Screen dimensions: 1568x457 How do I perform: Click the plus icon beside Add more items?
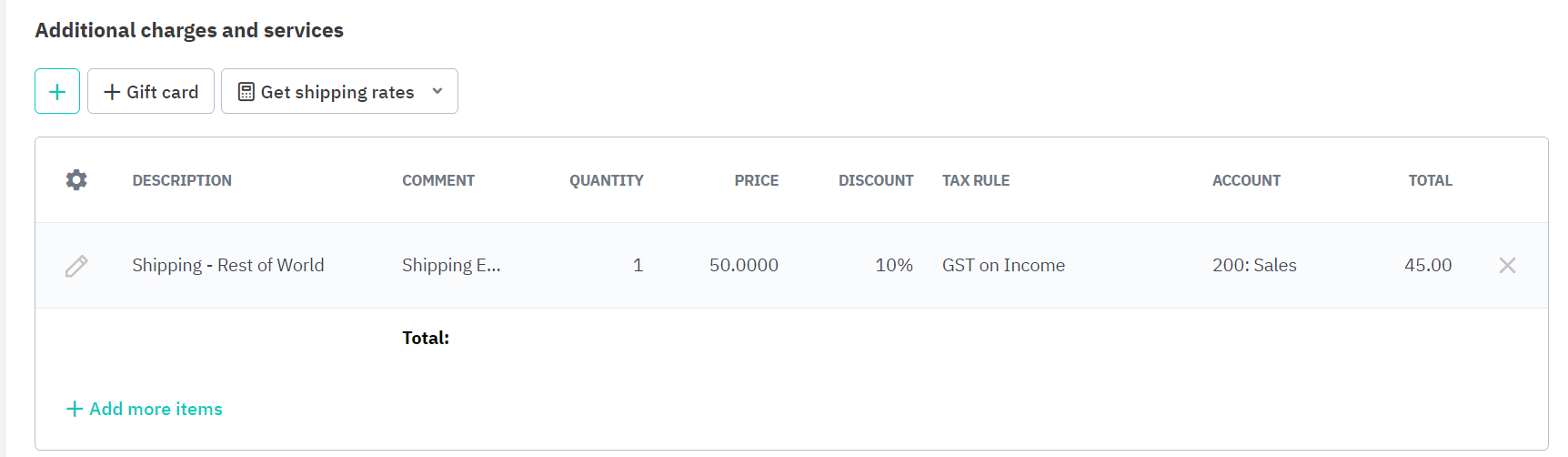click(75, 409)
